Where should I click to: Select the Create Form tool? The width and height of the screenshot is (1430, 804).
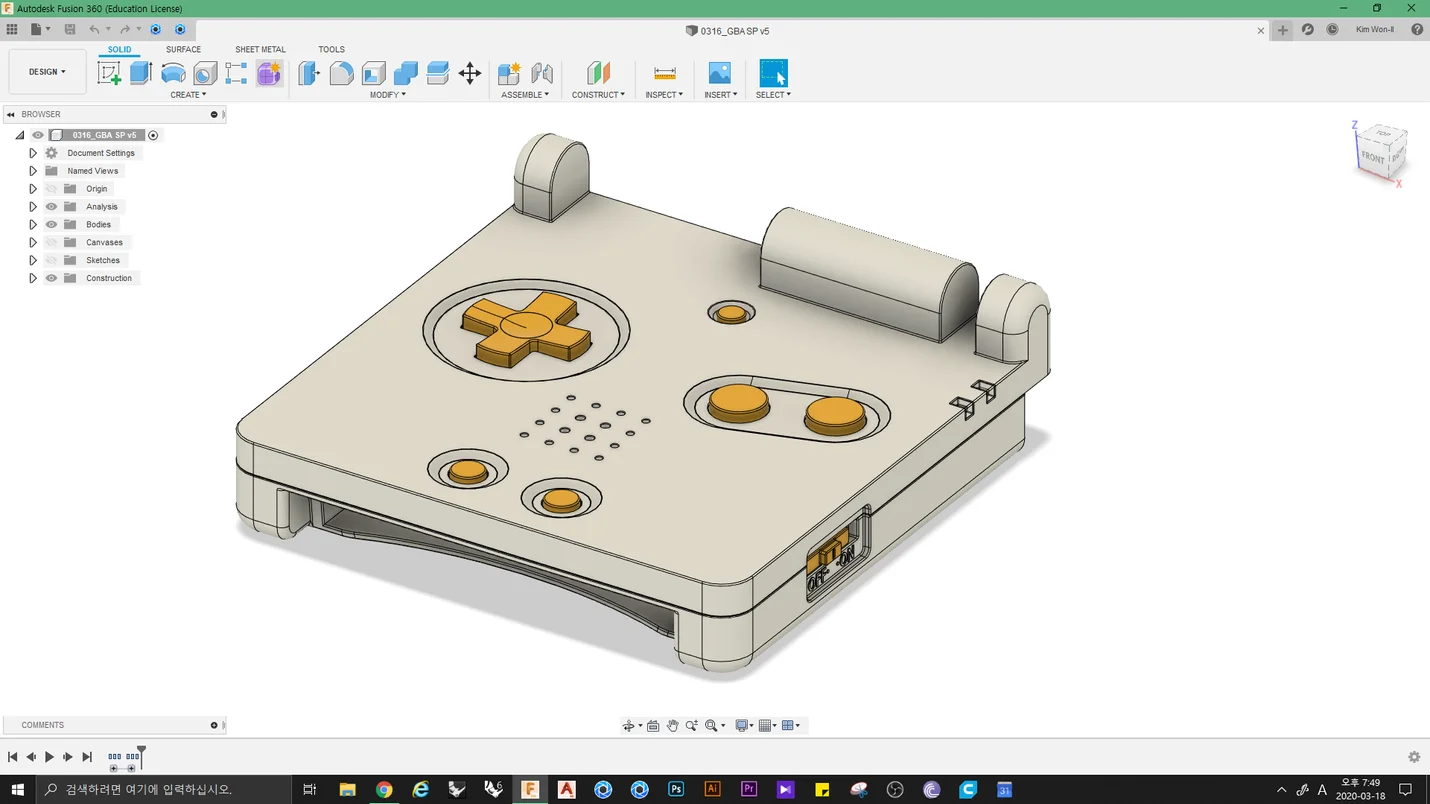(x=269, y=73)
